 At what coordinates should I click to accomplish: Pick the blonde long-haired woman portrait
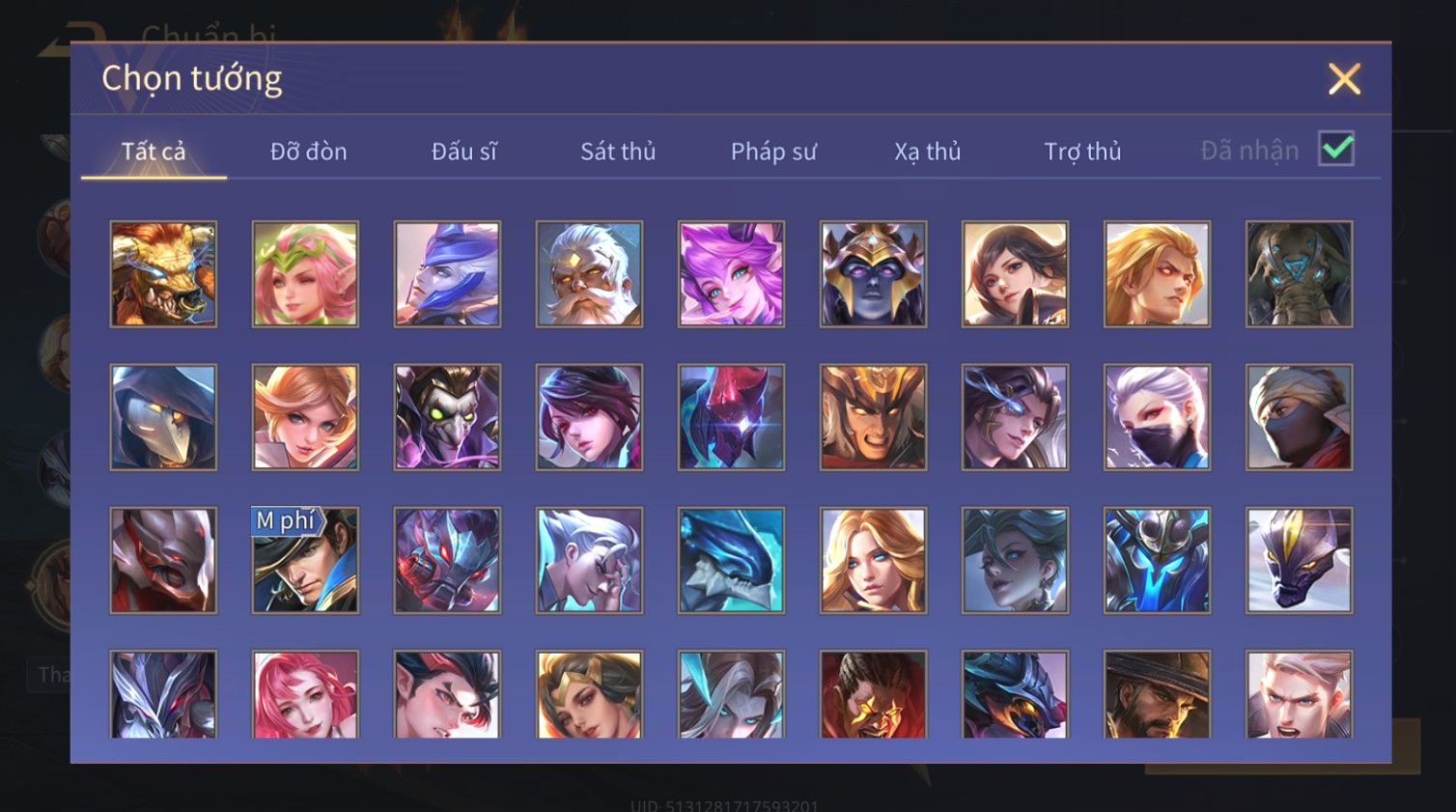click(873, 560)
